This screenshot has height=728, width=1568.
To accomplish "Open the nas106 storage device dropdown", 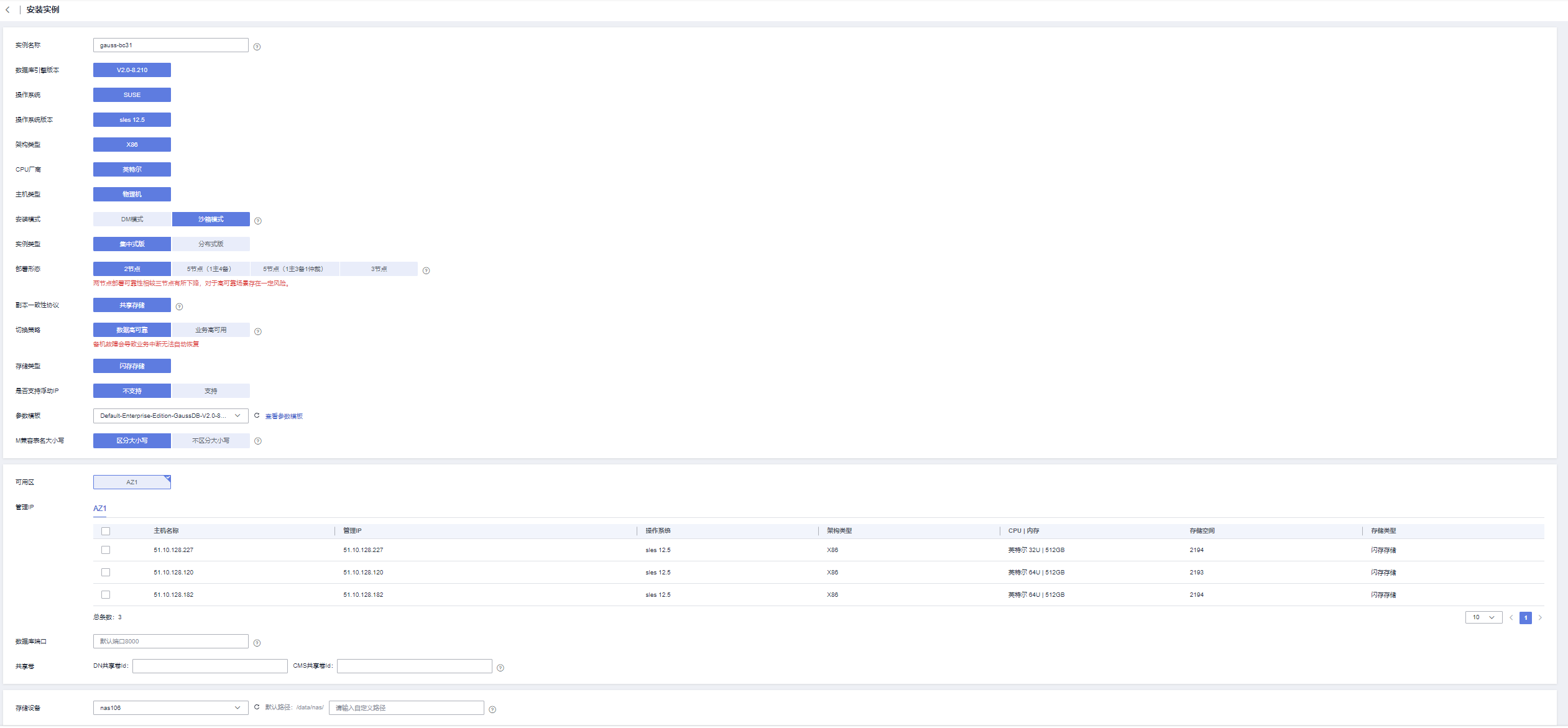I will [x=170, y=708].
